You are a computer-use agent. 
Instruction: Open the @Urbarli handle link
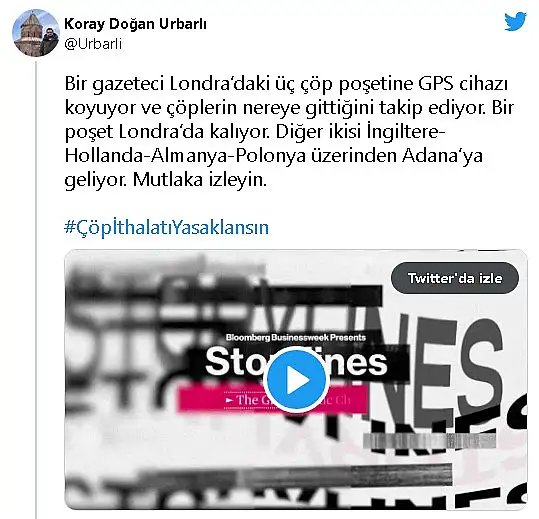(x=93, y=44)
